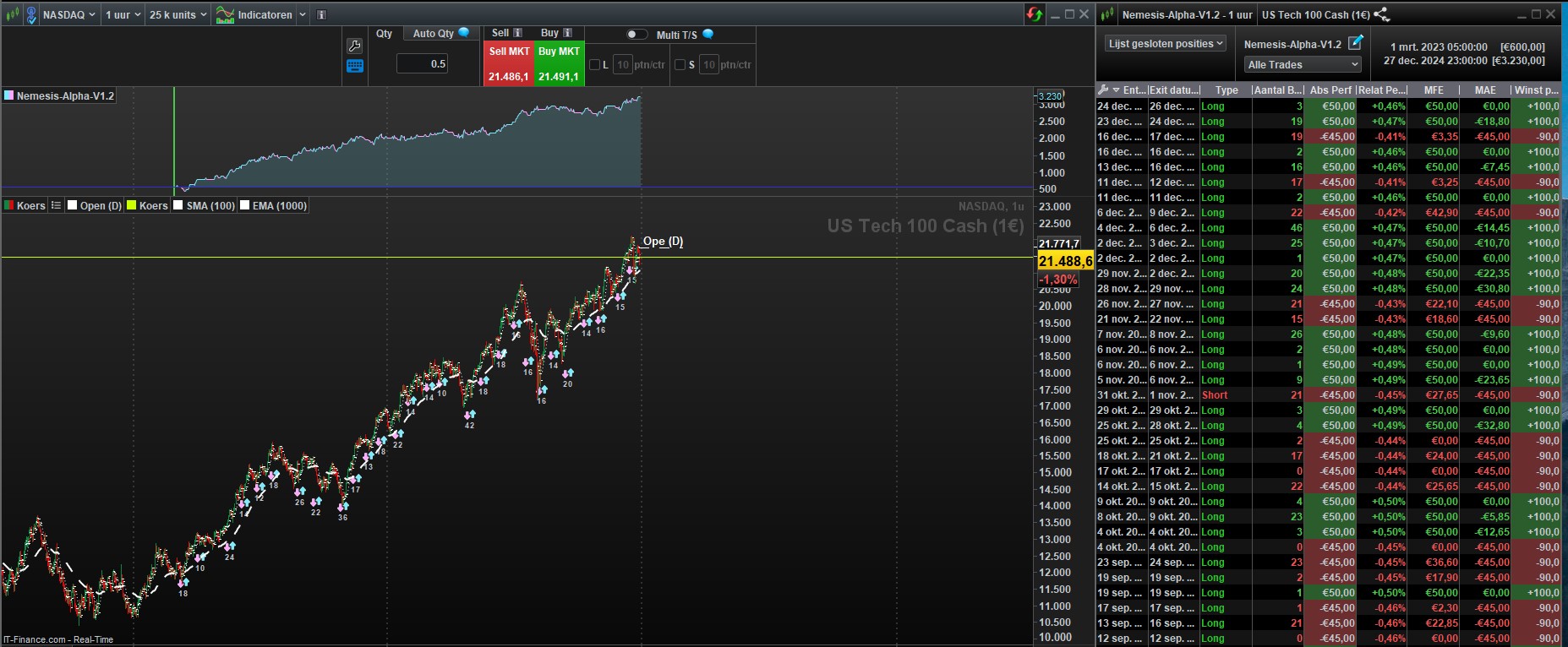1568x647 pixels.
Task: Click the Sell MKT button
Action: click(x=509, y=63)
